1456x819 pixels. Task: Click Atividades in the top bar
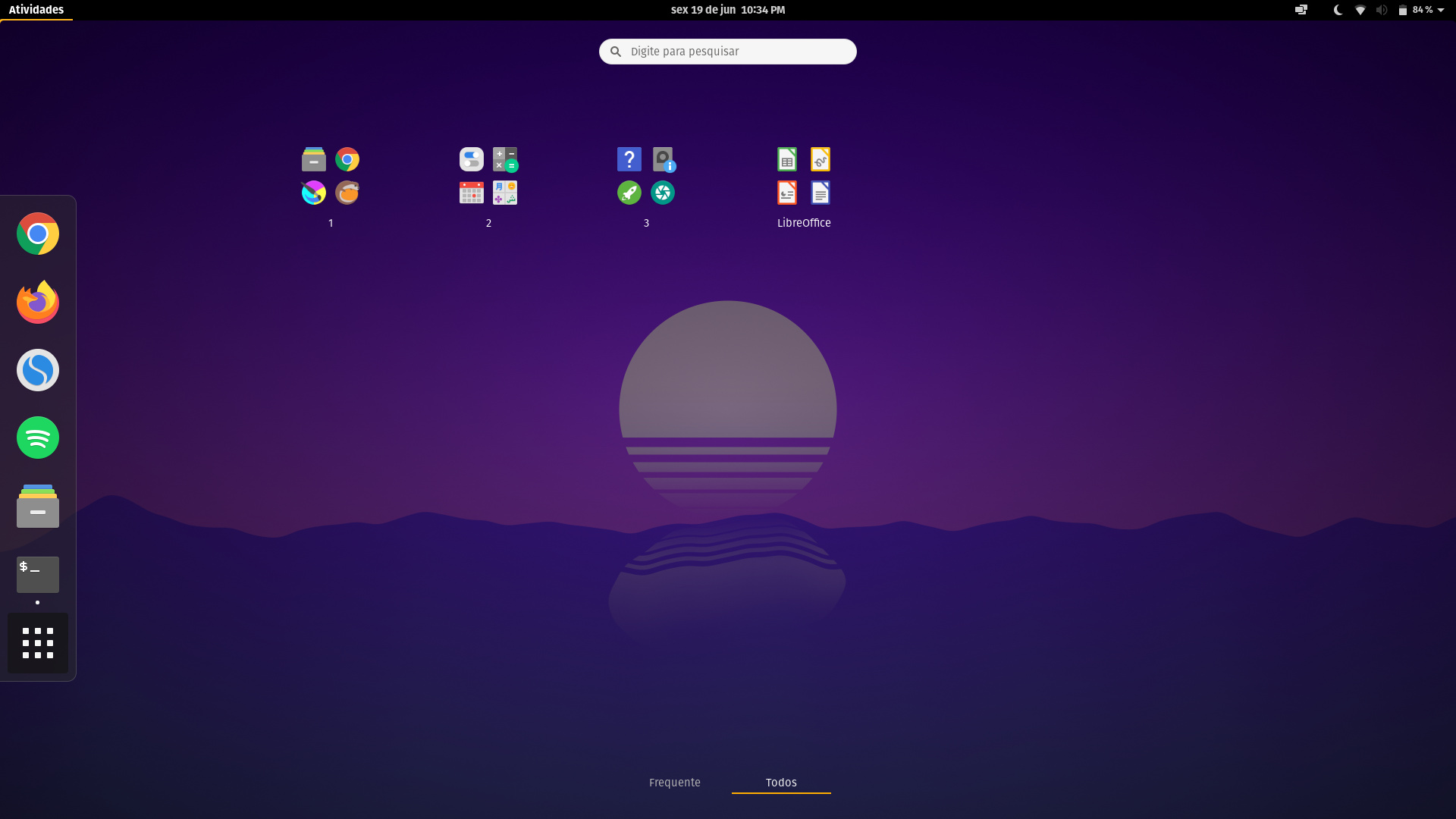(36, 10)
